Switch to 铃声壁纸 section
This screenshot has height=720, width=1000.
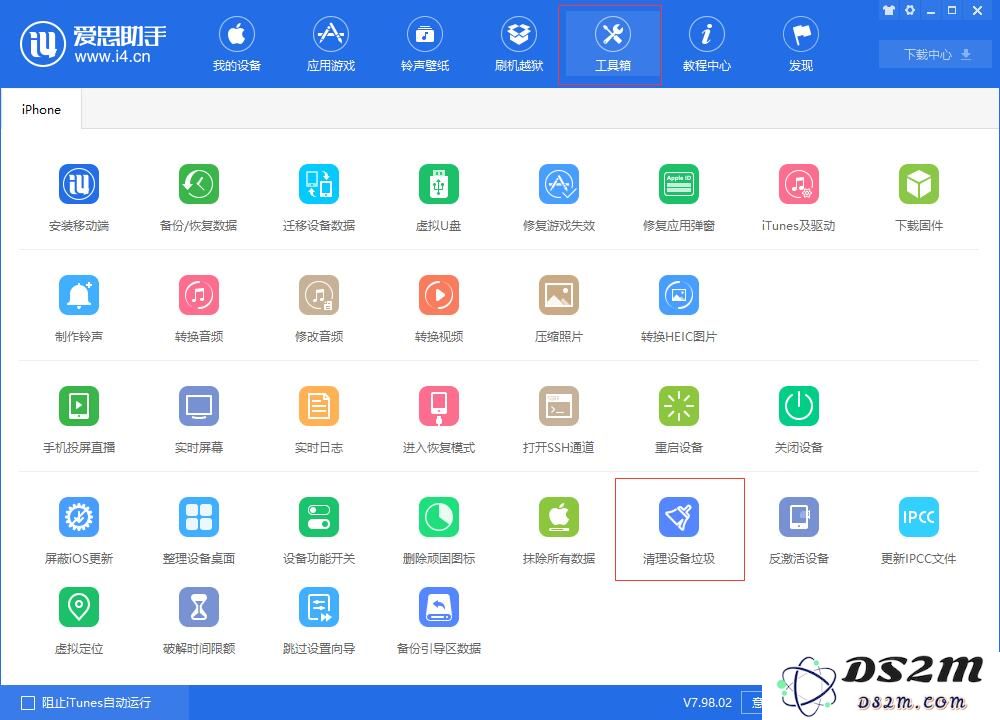pyautogui.click(x=425, y=45)
